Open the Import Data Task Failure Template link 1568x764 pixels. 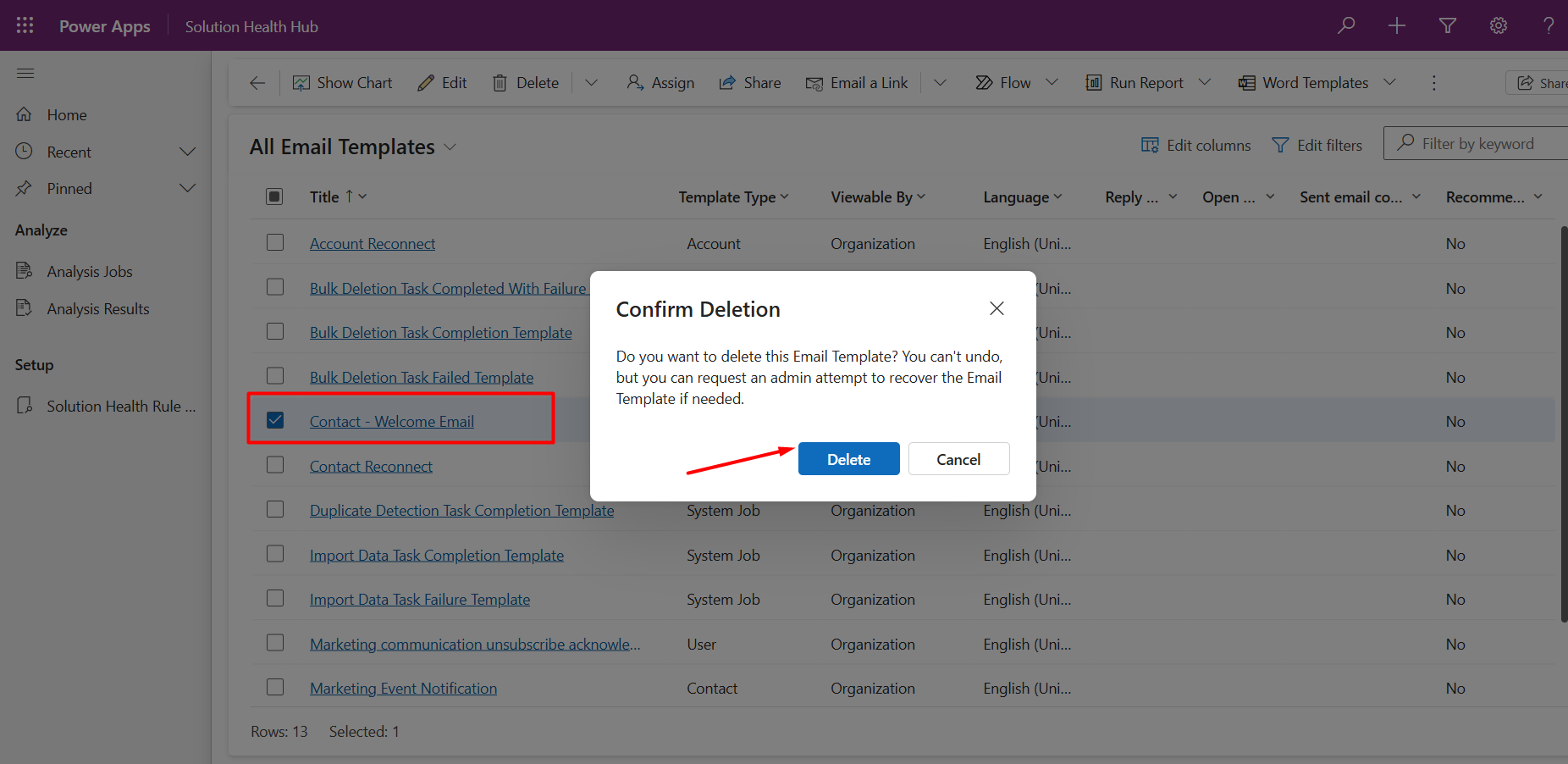click(x=420, y=600)
